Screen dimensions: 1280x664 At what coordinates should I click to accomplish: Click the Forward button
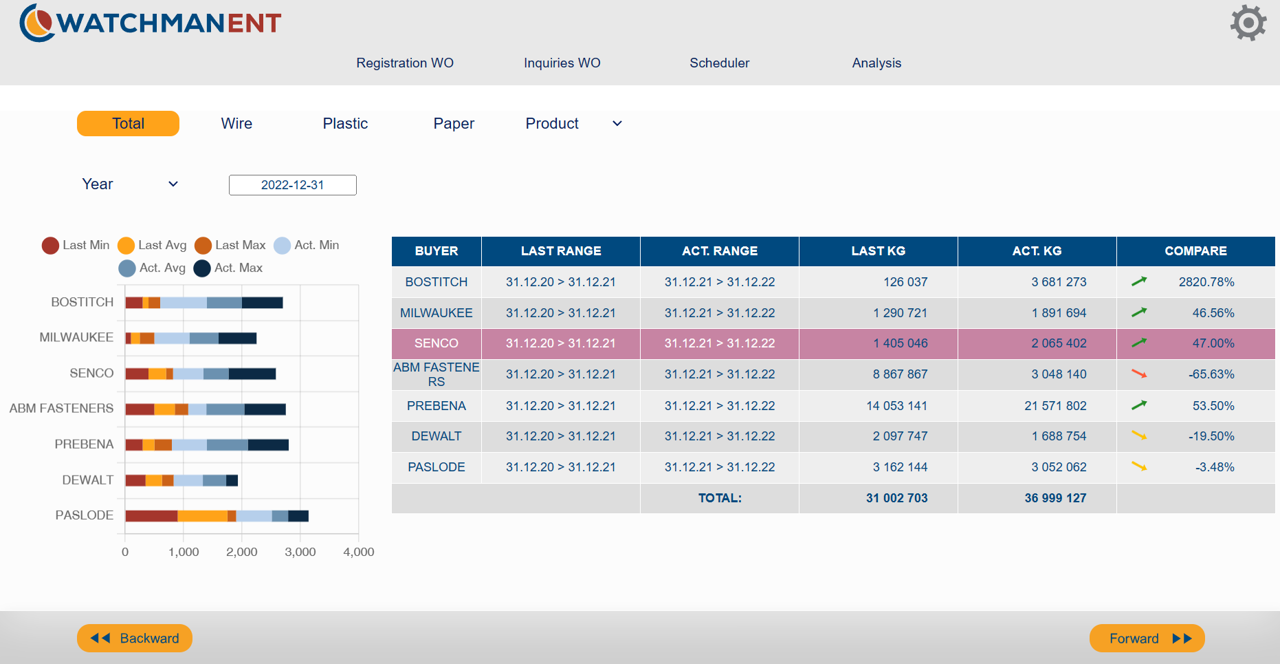[x=1147, y=638]
